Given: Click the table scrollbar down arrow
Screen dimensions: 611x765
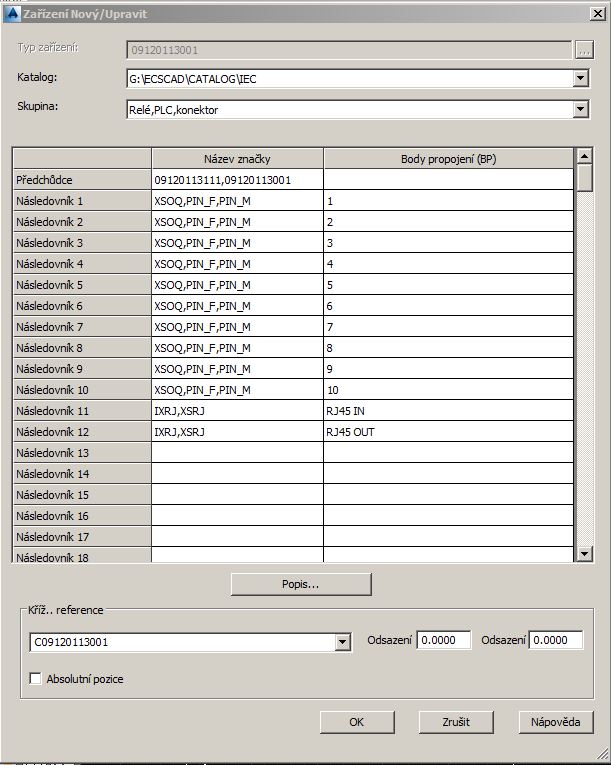Looking at the screenshot, I should click(584, 553).
